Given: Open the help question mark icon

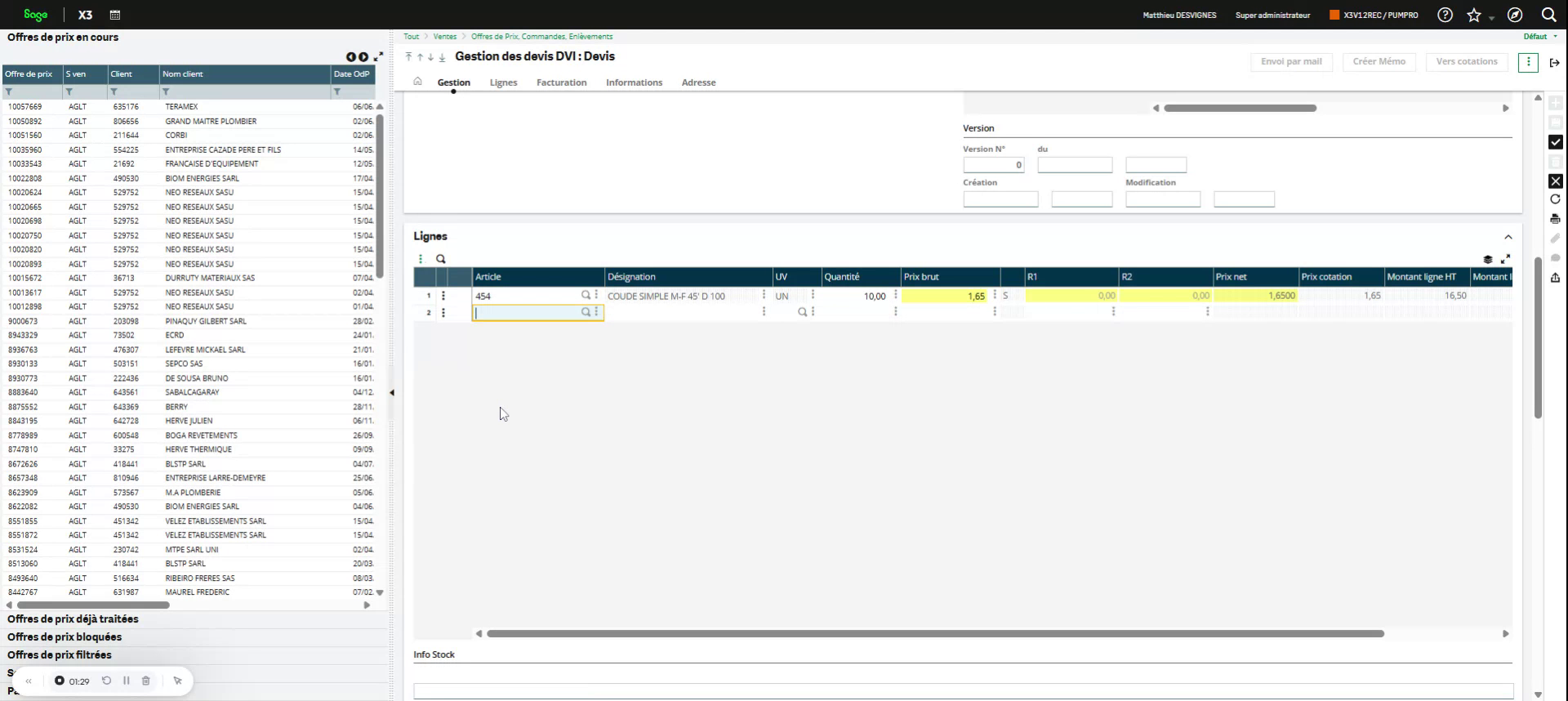Looking at the screenshot, I should pyautogui.click(x=1445, y=15).
